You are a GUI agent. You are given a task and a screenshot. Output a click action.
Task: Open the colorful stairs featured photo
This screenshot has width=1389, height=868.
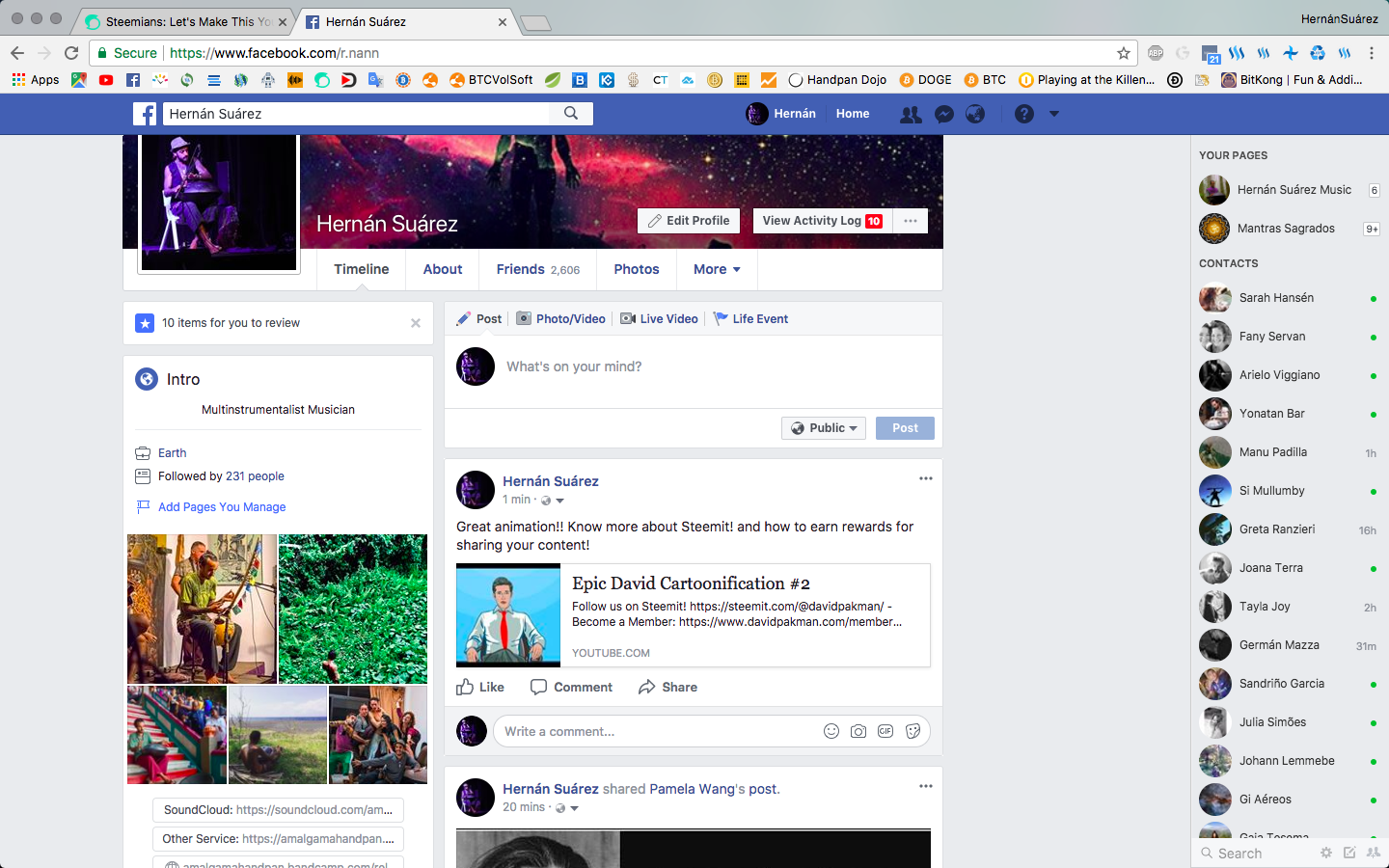click(177, 735)
